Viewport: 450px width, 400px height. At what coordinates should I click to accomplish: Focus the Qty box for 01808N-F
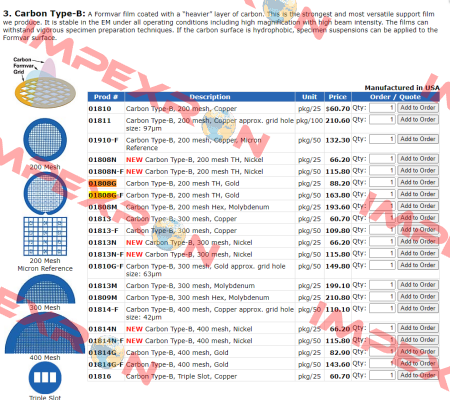tap(382, 171)
